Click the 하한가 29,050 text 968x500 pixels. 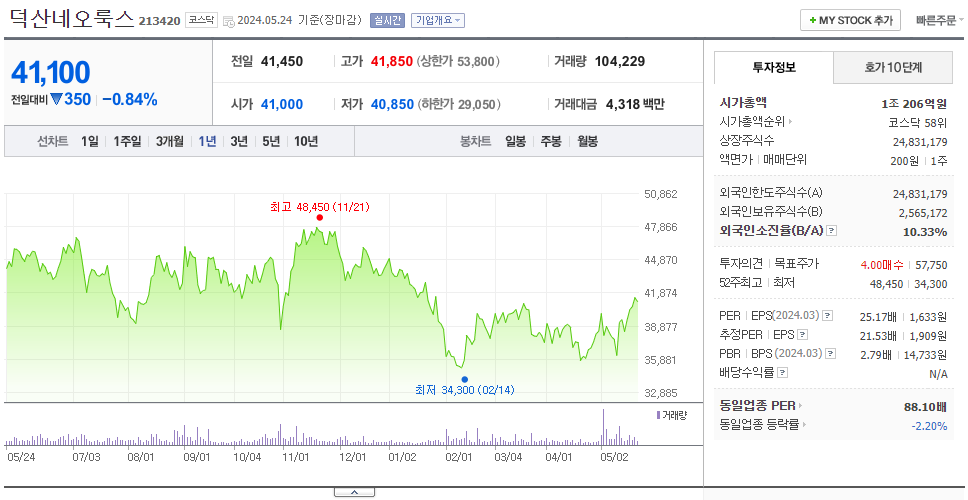point(459,104)
